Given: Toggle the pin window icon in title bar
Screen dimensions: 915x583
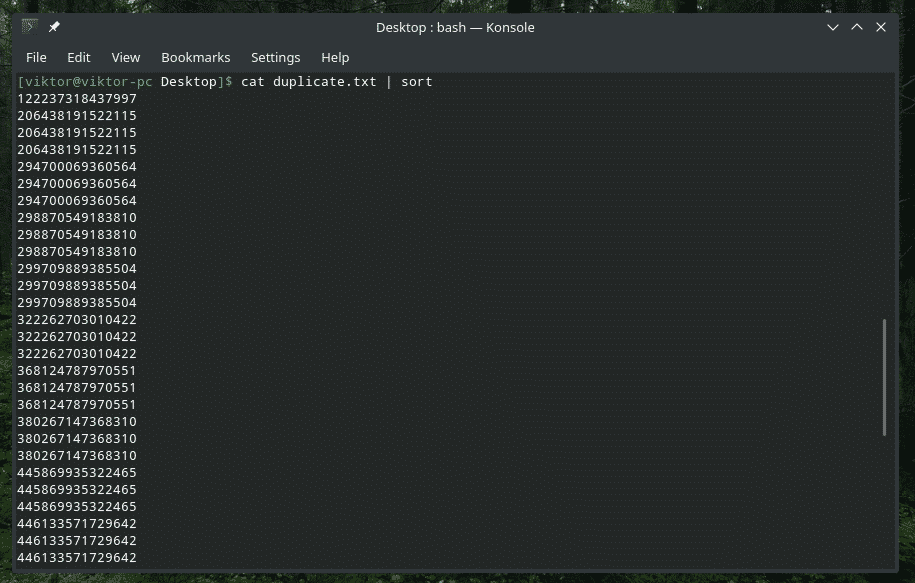Looking at the screenshot, I should 54,27.
